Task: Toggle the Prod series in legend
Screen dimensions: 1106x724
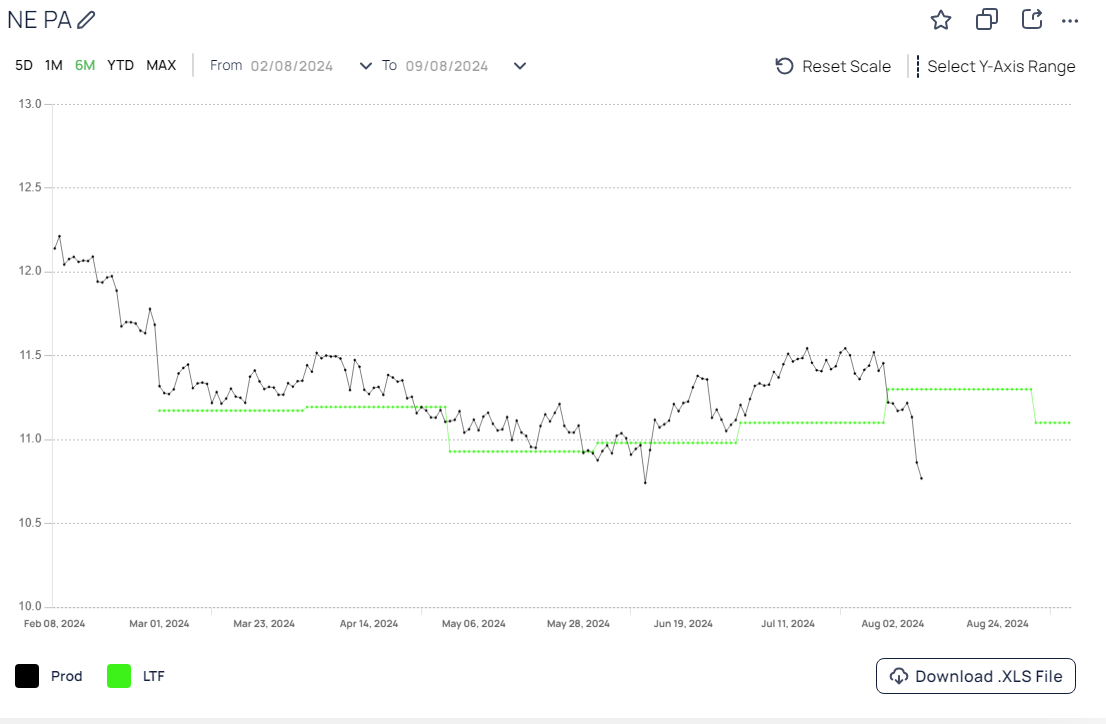Action: [66, 676]
